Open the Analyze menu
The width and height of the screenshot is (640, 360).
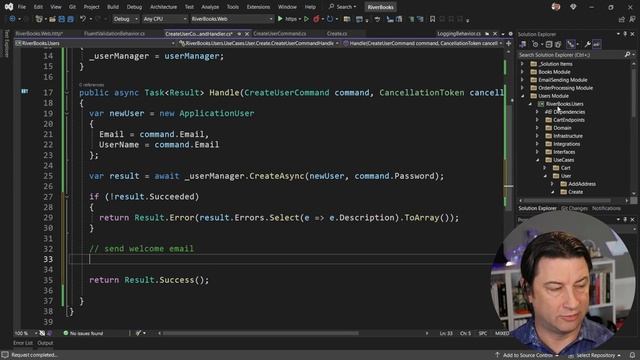pyautogui.click(x=210, y=7)
